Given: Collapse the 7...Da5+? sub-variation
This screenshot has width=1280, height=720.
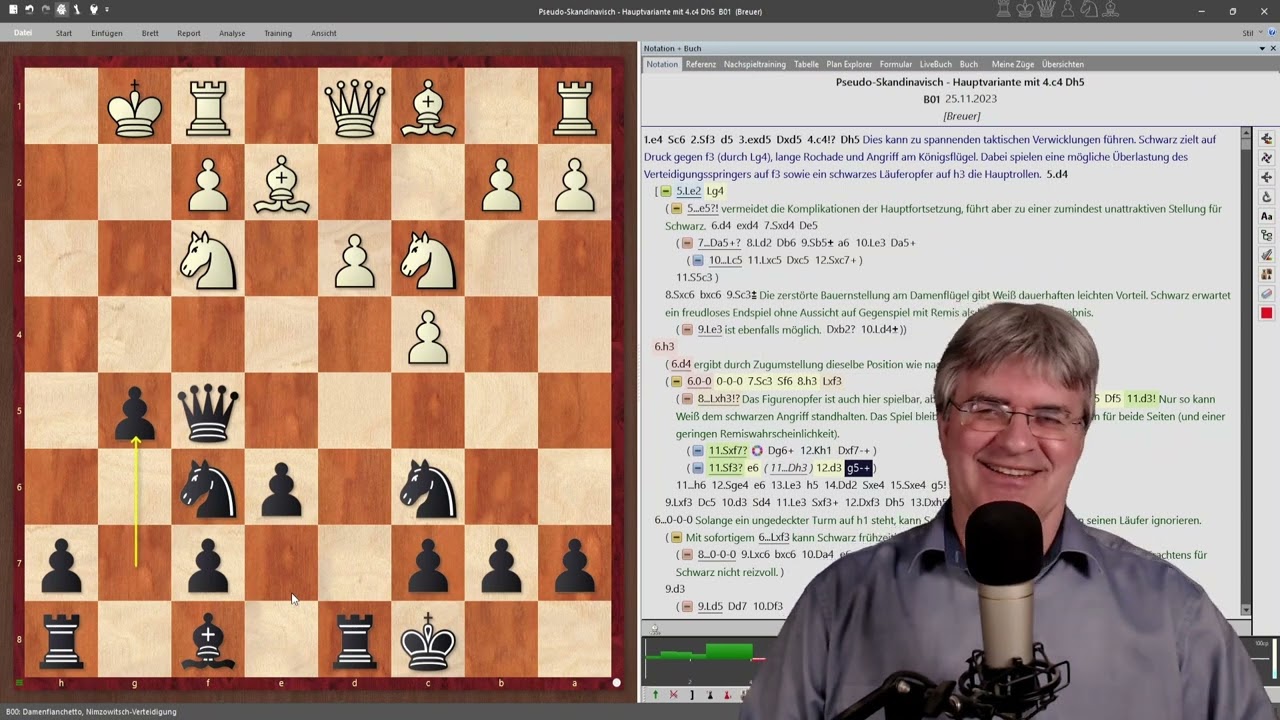Looking at the screenshot, I should click(687, 243).
